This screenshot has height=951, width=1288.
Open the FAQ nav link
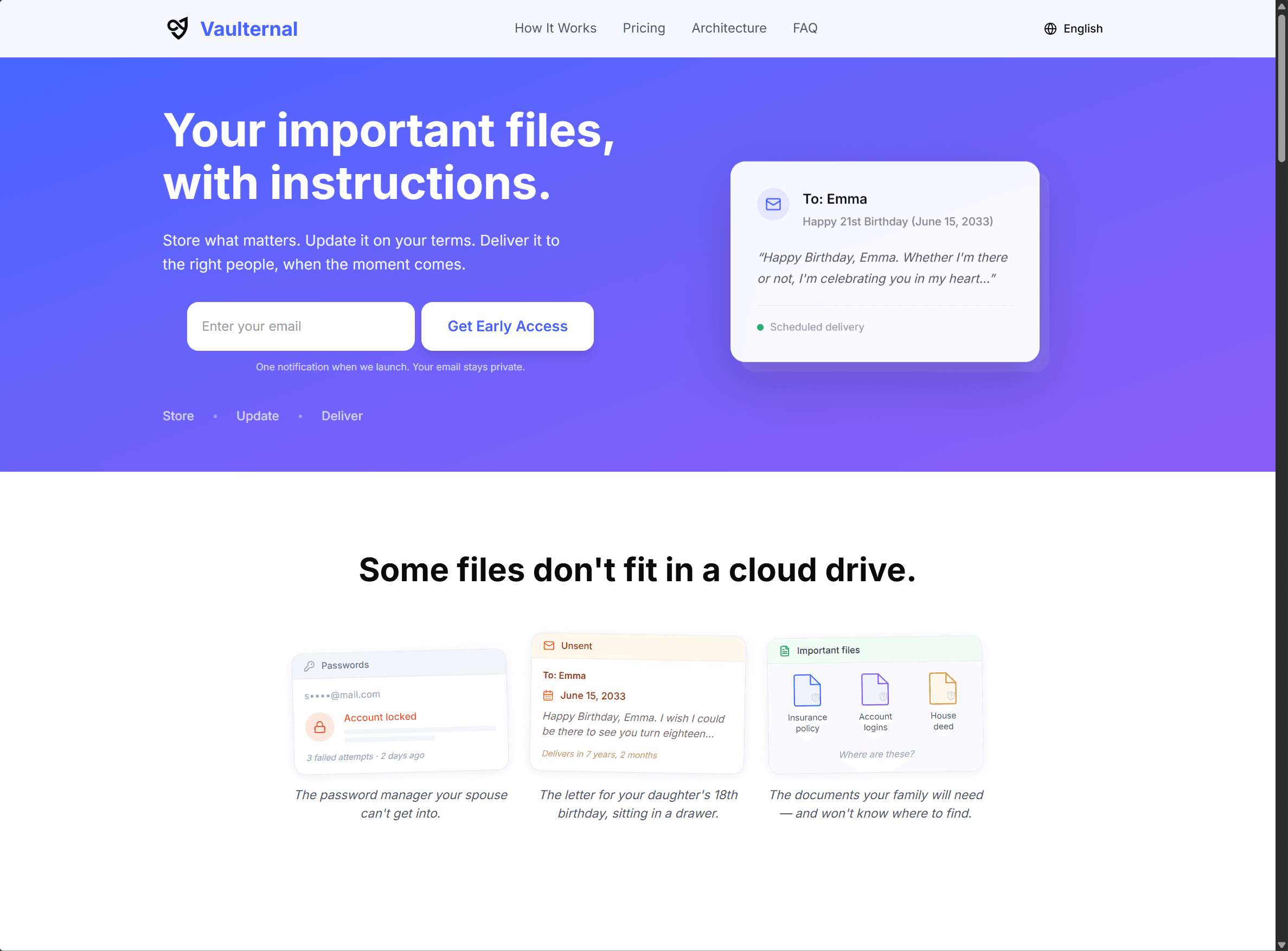[x=804, y=28]
